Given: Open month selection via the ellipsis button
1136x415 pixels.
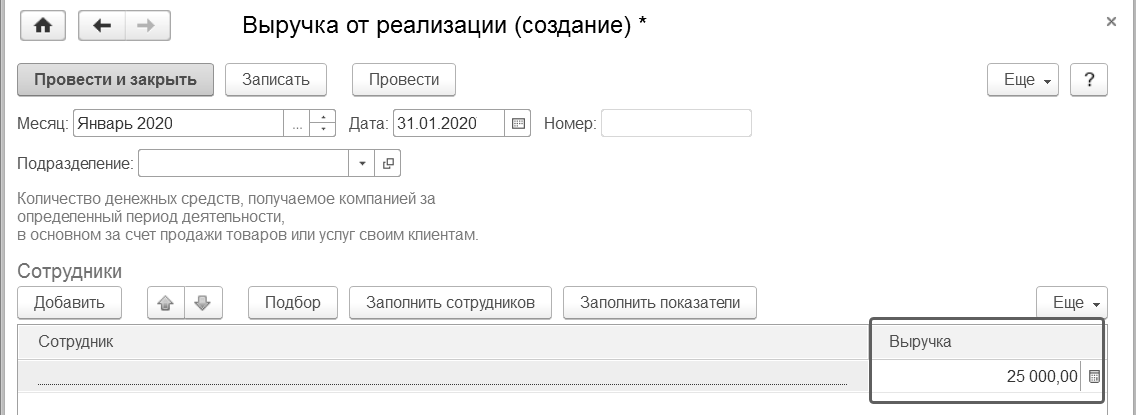Looking at the screenshot, I should (296, 123).
